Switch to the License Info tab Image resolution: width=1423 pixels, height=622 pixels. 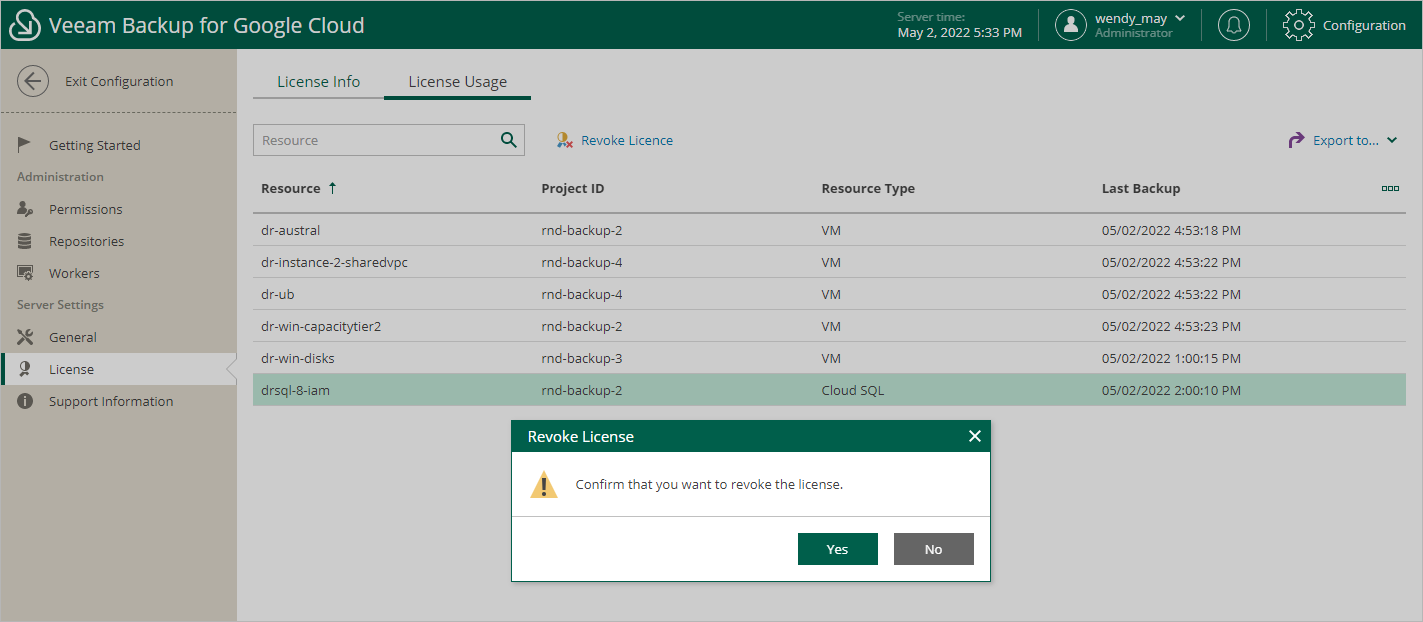318,82
